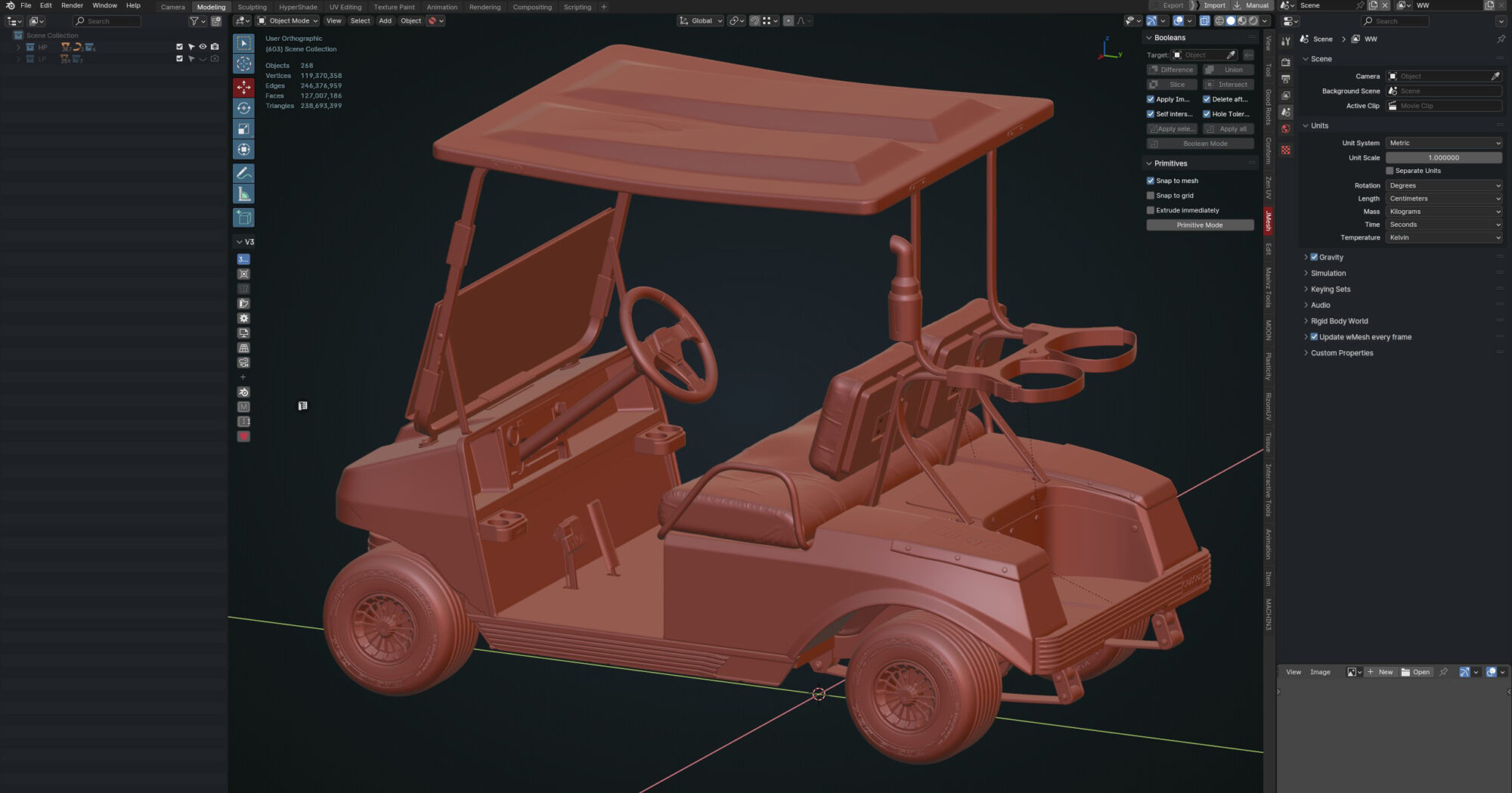Click the Union boolean button
Image resolution: width=1512 pixels, height=793 pixels.
pos(1228,69)
